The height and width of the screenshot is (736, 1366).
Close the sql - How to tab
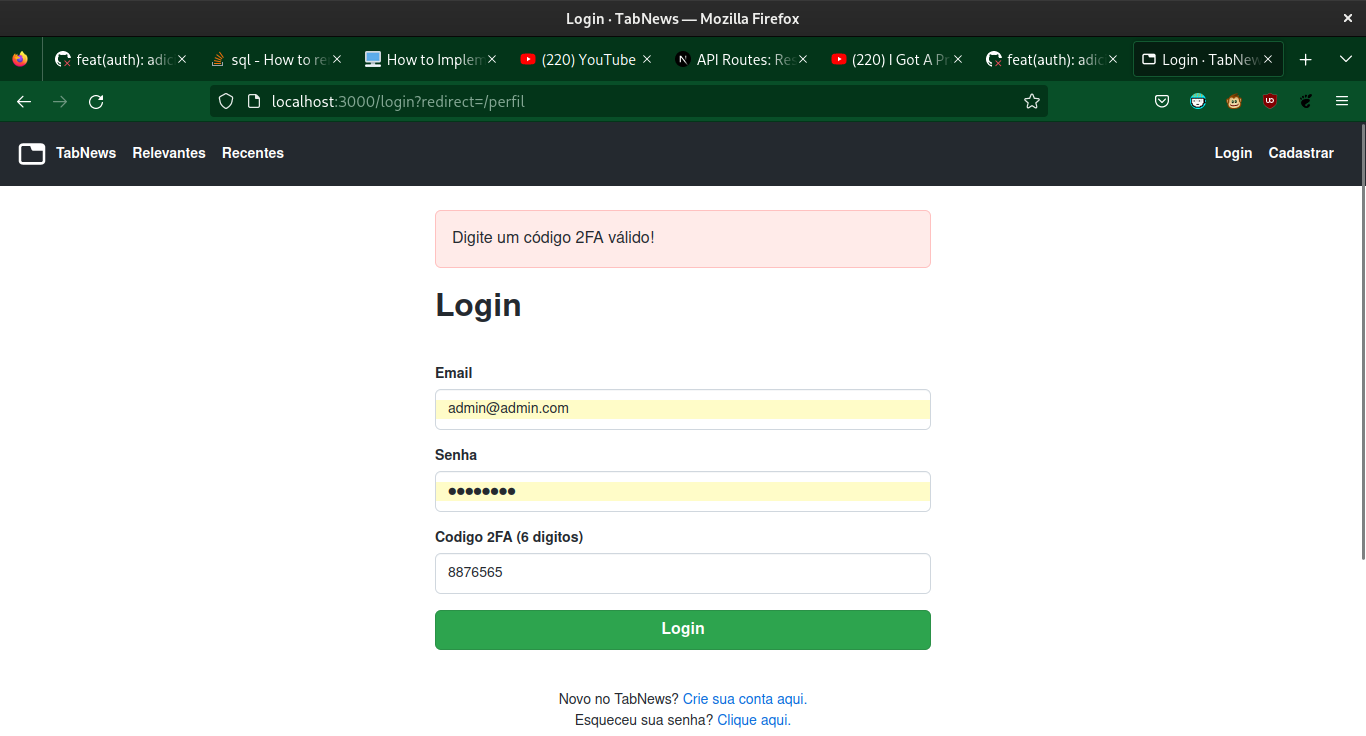[337, 60]
